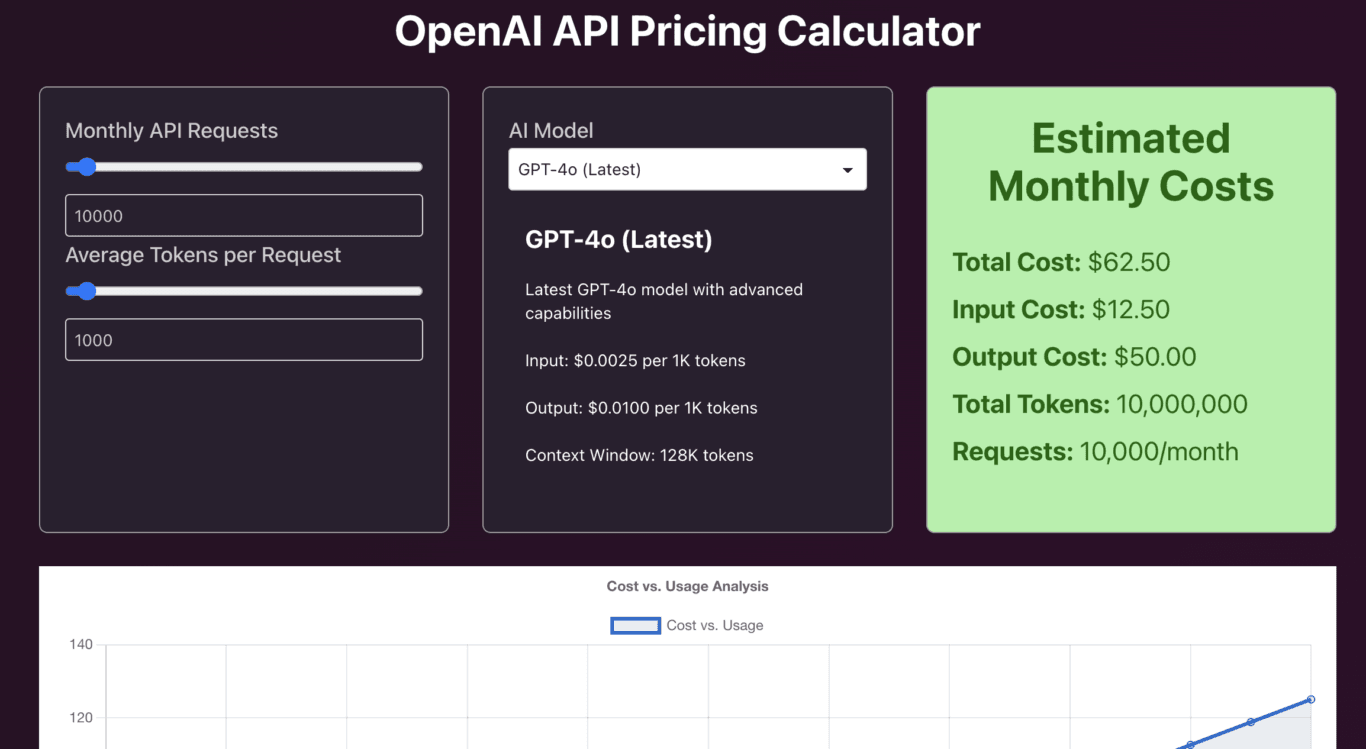
Task: Click the OpenAI API Pricing Calculator title
Action: (688, 31)
